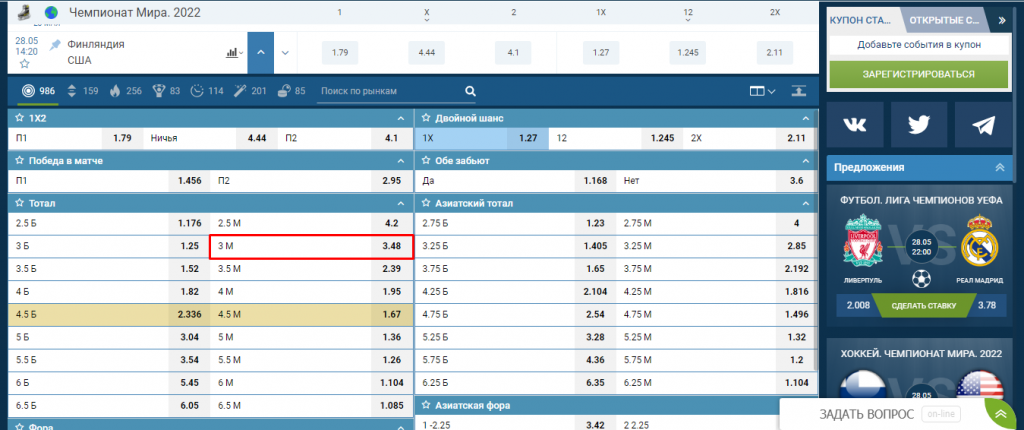Image resolution: width=1024 pixels, height=430 pixels.
Task: Click the Поиск по рынкам search field
Action: pos(387,91)
